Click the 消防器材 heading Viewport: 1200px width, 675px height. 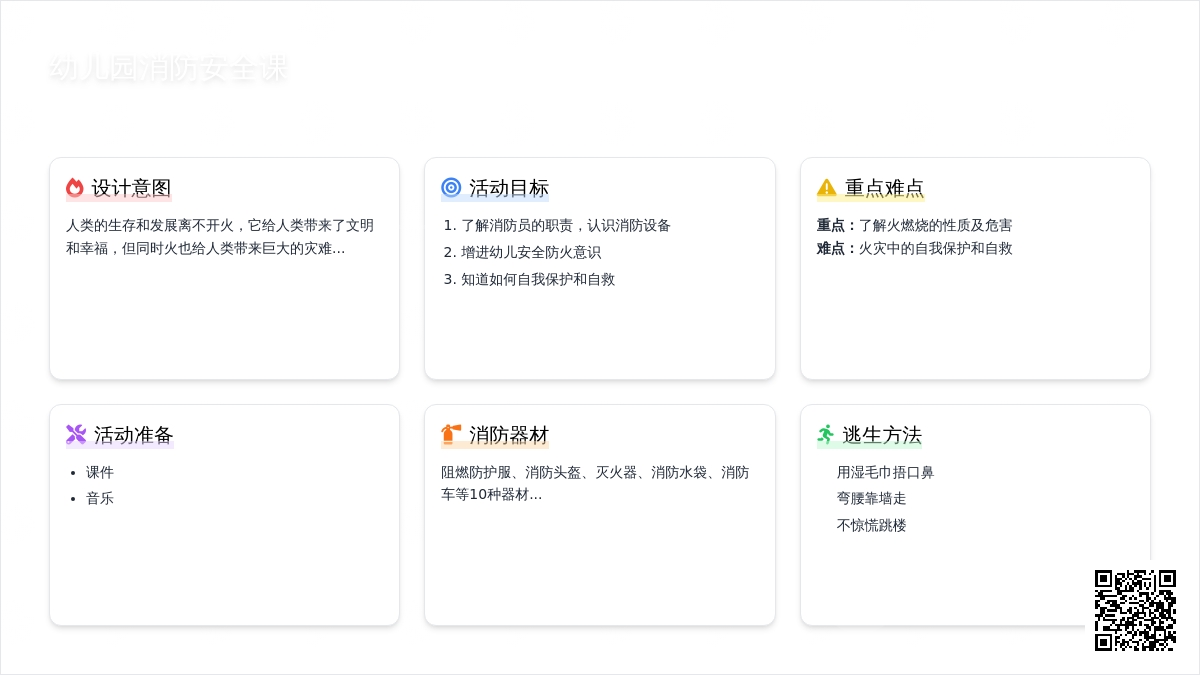click(508, 434)
